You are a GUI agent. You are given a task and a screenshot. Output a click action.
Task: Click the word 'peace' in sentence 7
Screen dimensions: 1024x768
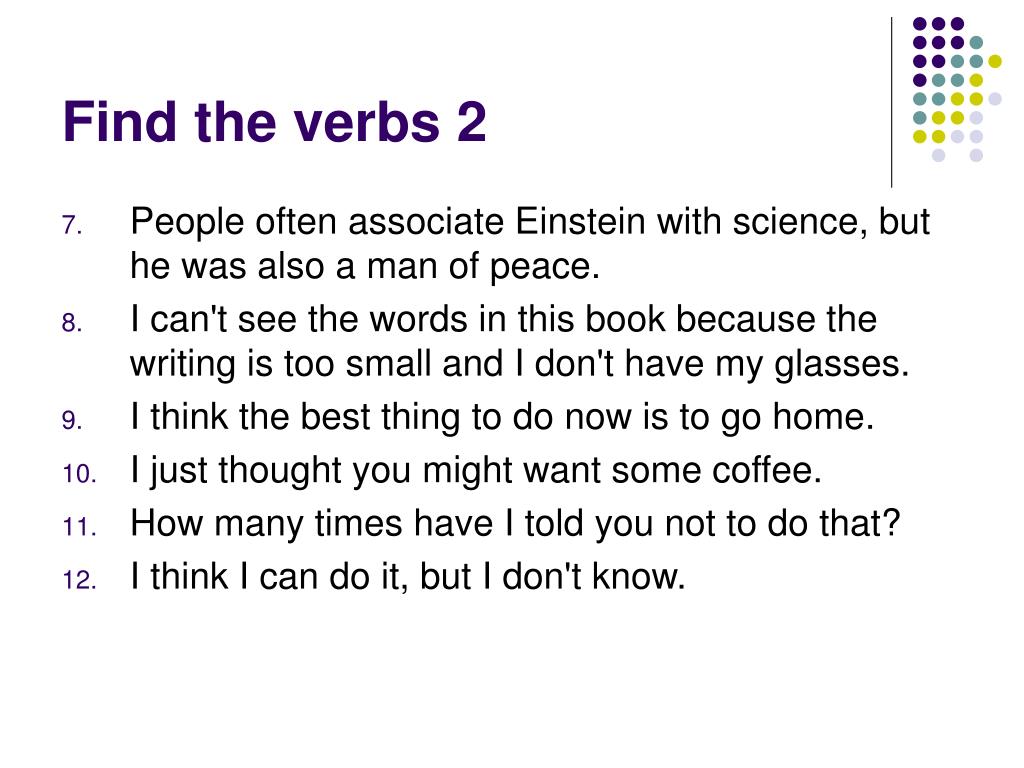[x=541, y=268]
